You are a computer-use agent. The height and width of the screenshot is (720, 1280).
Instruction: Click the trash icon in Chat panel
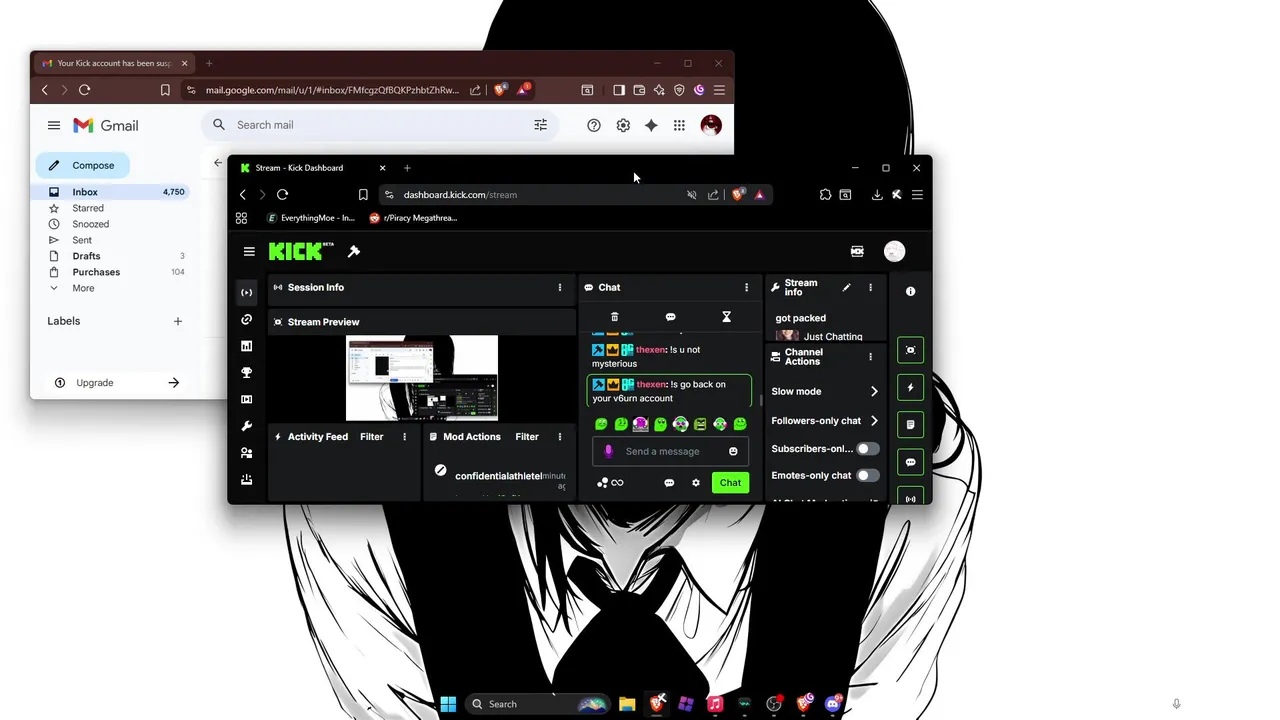[615, 317]
